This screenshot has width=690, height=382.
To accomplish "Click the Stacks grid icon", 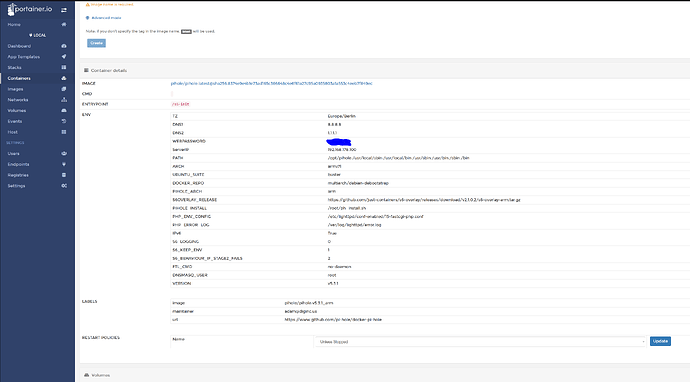I will point(64,67).
